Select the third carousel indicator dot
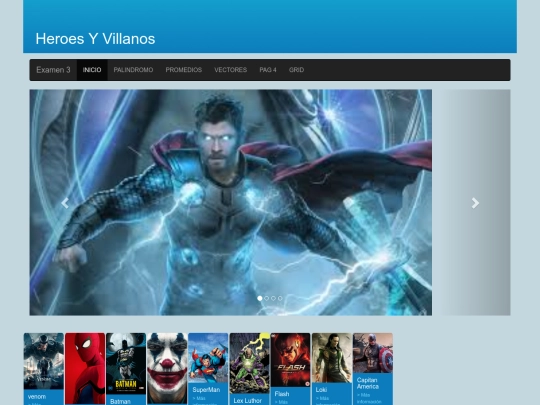Screen dimensions: 540x405 coord(273,298)
